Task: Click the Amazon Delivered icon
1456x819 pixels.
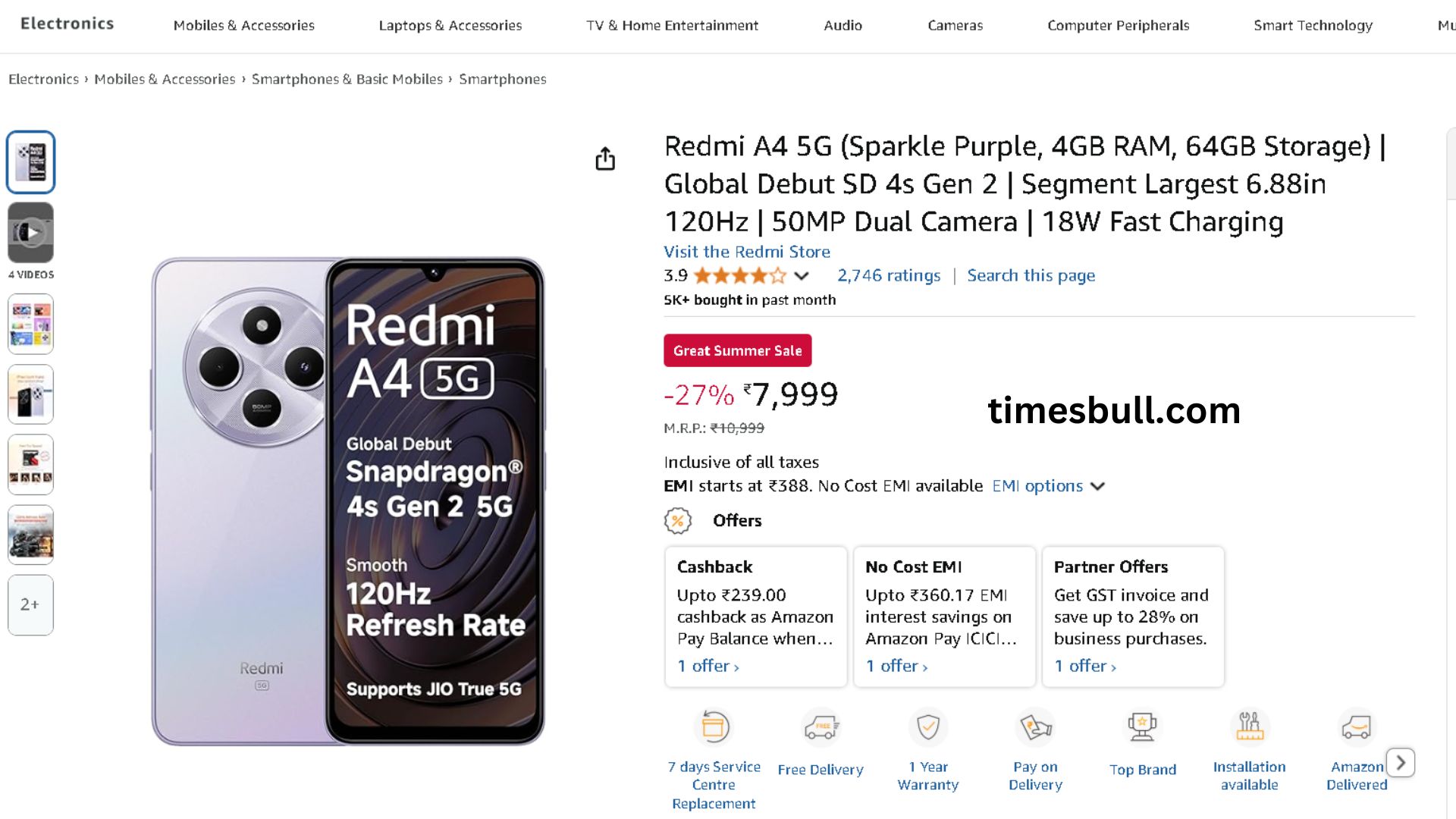Action: (1356, 727)
